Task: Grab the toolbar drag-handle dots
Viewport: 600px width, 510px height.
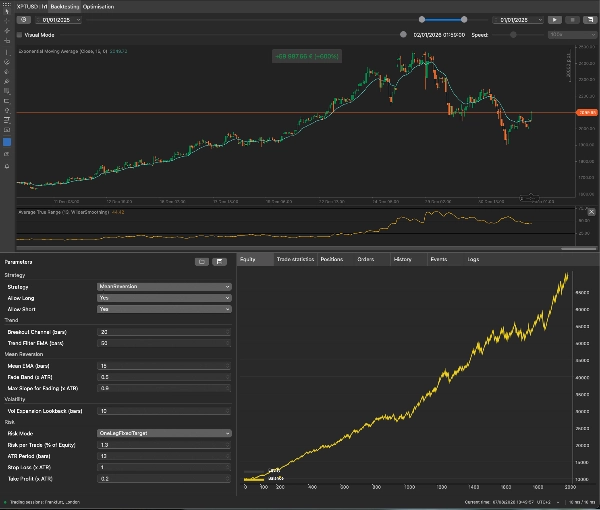Action: click(7, 4)
